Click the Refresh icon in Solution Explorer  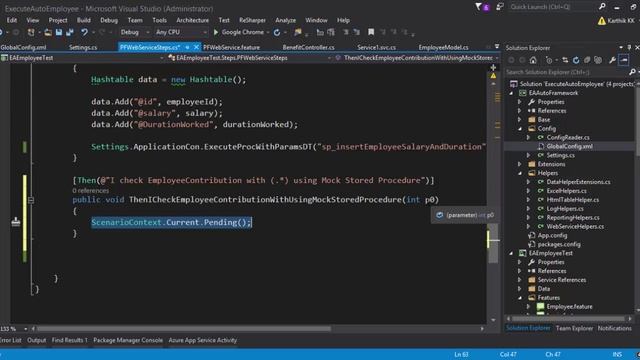pos(576,60)
